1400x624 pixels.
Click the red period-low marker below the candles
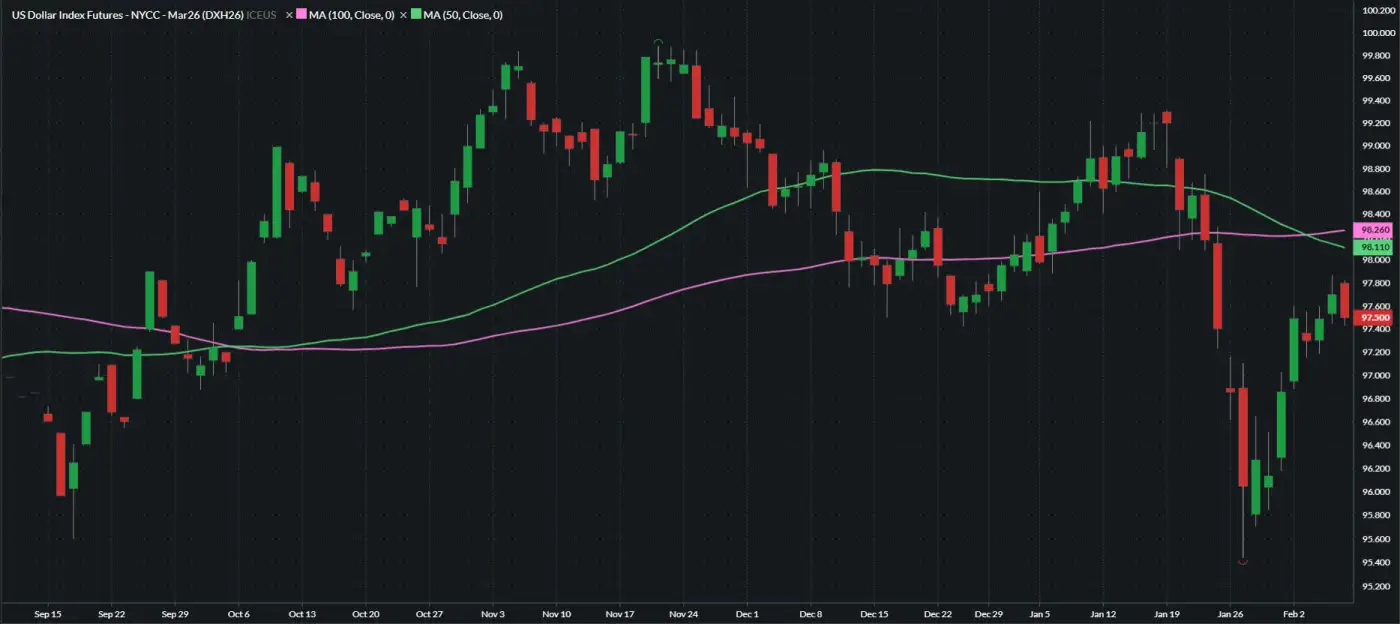(x=1243, y=563)
